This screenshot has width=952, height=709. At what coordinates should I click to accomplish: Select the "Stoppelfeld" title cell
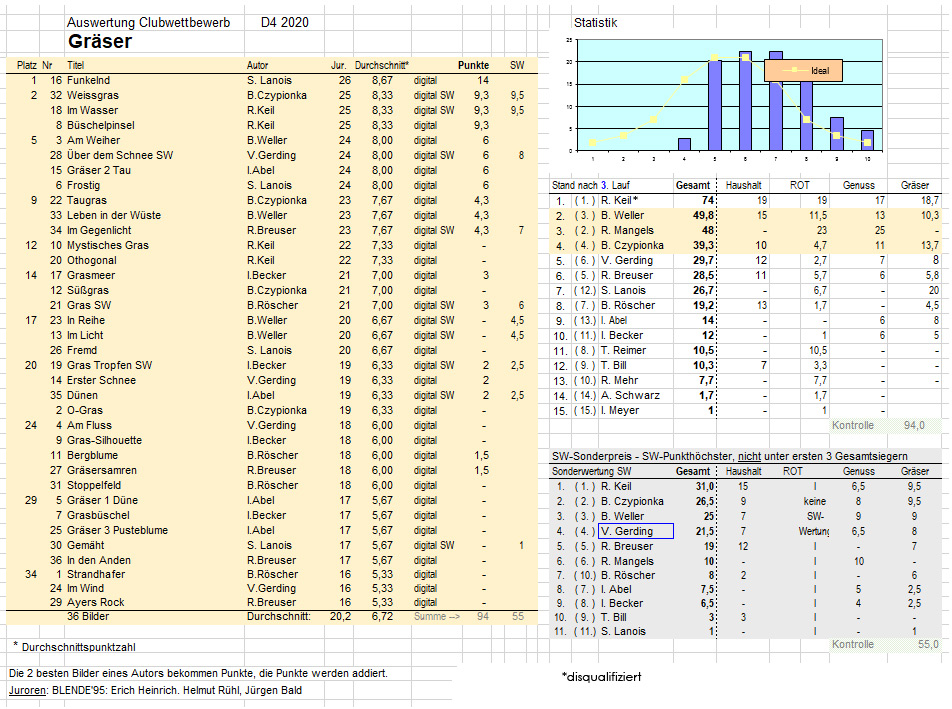point(94,486)
